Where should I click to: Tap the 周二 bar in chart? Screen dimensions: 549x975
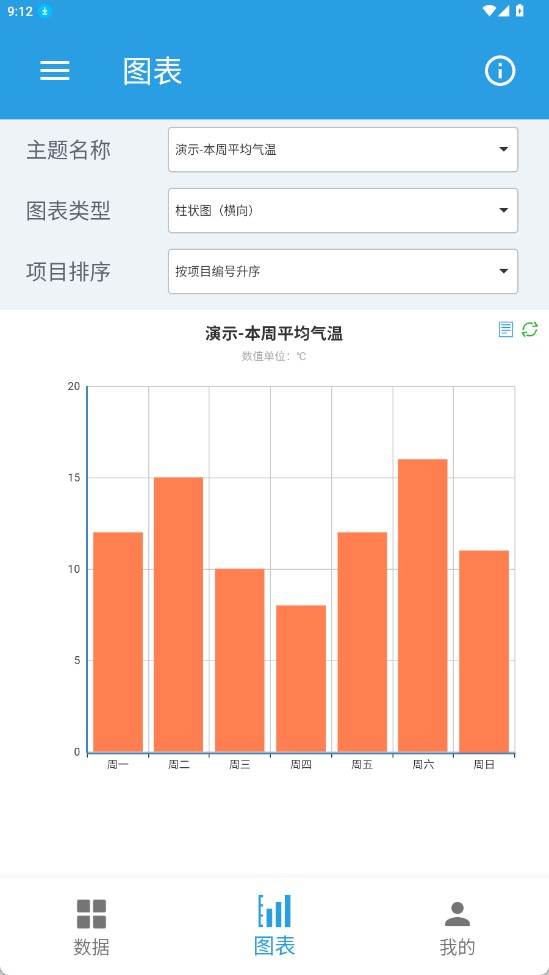click(178, 615)
